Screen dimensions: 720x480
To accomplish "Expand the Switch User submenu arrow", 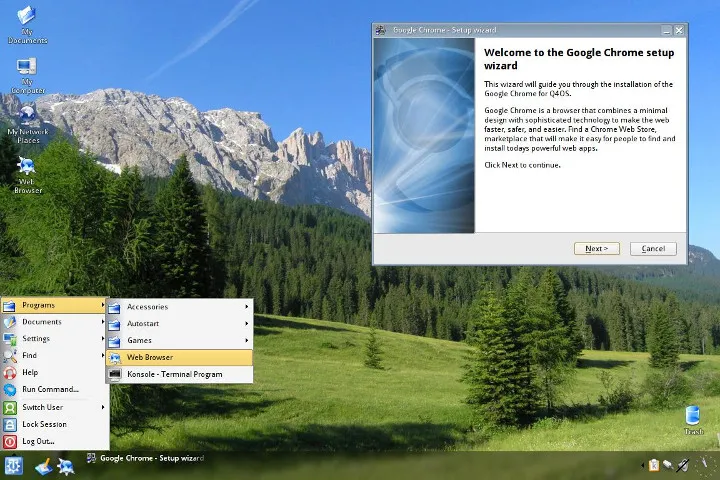I will pos(103,407).
